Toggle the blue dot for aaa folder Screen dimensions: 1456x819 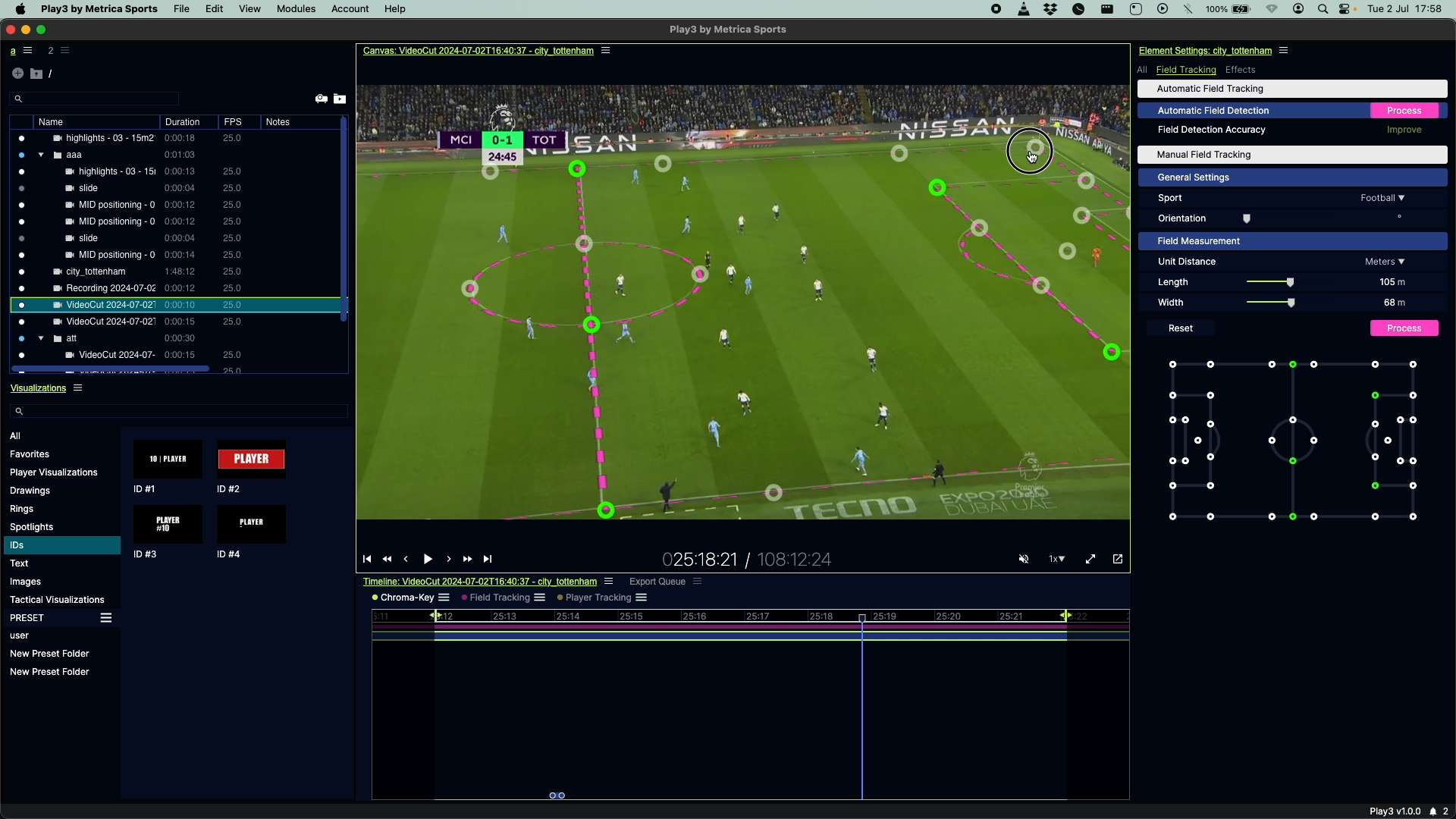[21, 155]
